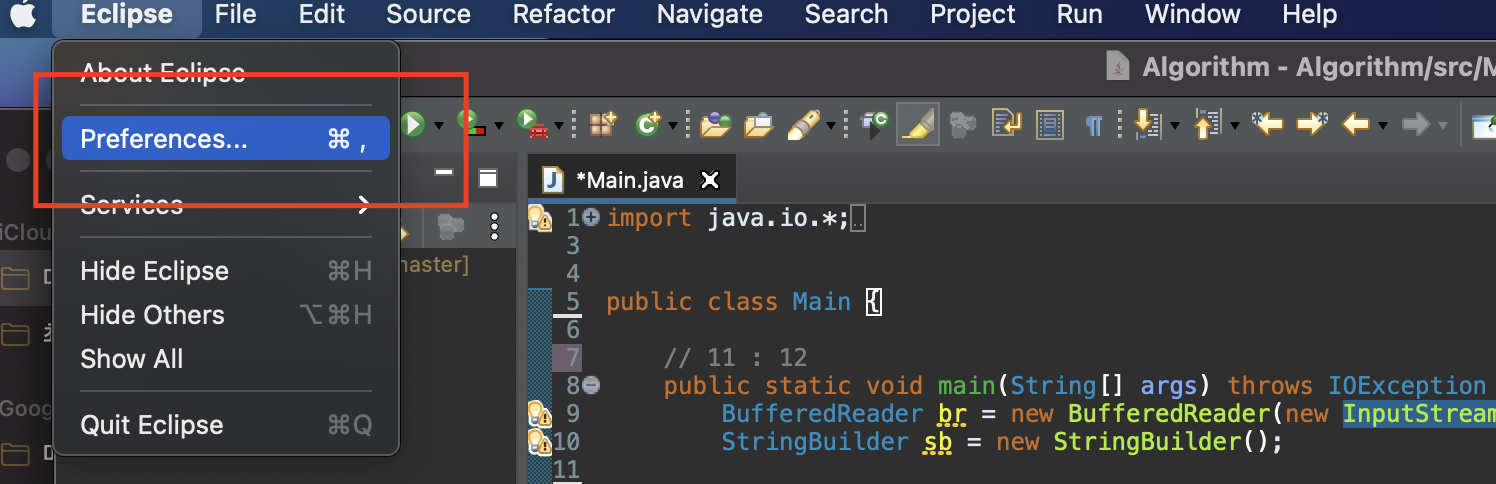Open the Help menu
The height and width of the screenshot is (484, 1496).
click(x=1309, y=15)
